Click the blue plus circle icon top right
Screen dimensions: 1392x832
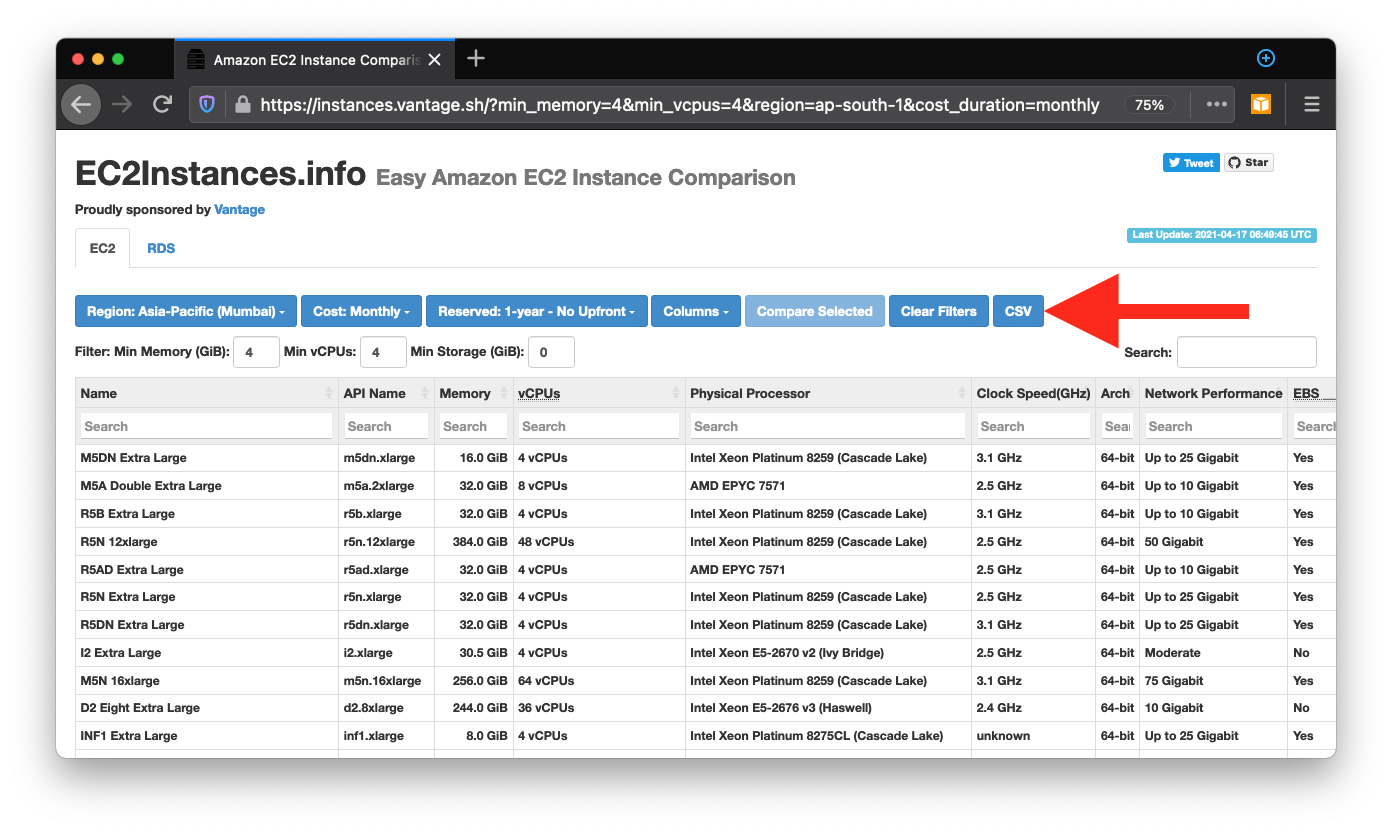(1266, 59)
